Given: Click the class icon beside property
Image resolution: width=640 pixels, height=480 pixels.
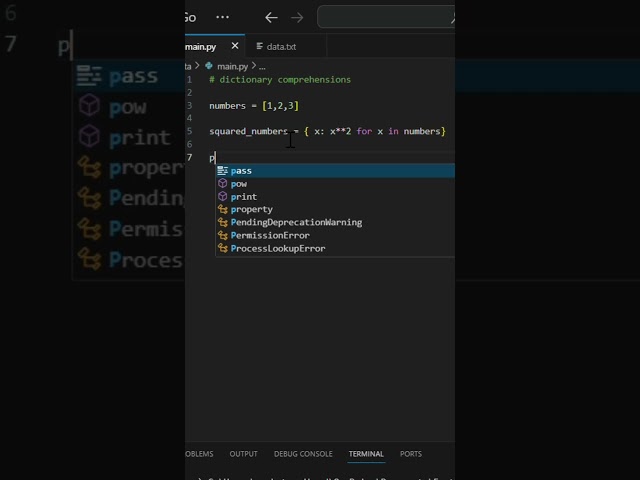Looking at the screenshot, I should (223, 209).
